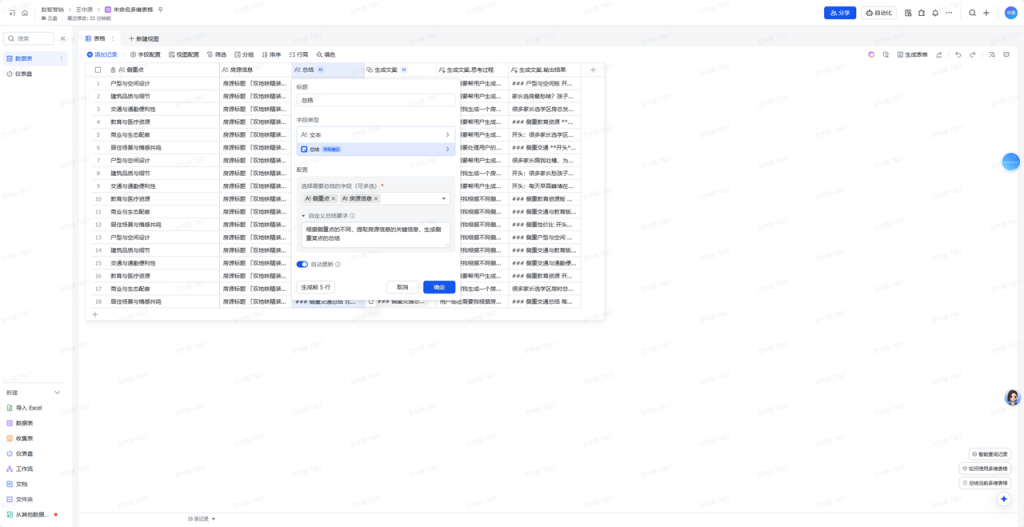Open the 表格 view tab's options dots
1024x527 pixels.
112,39
